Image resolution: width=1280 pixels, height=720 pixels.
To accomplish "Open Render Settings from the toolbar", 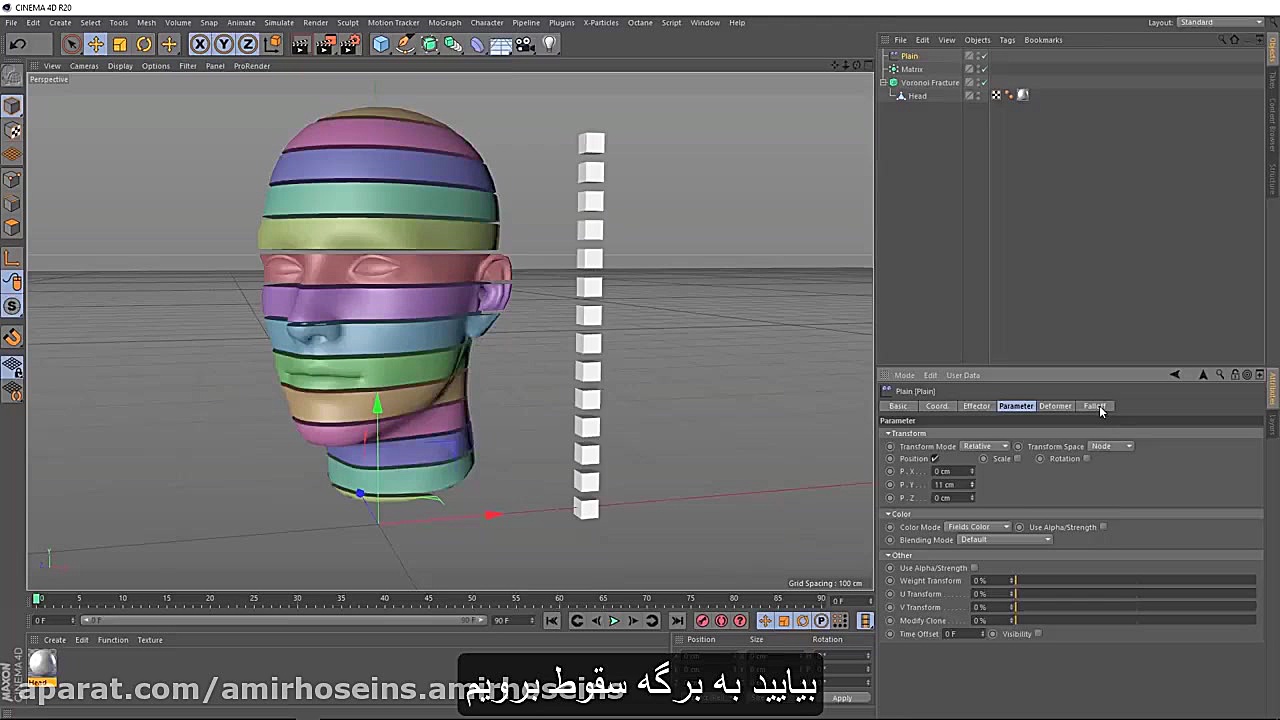I will click(x=350, y=43).
